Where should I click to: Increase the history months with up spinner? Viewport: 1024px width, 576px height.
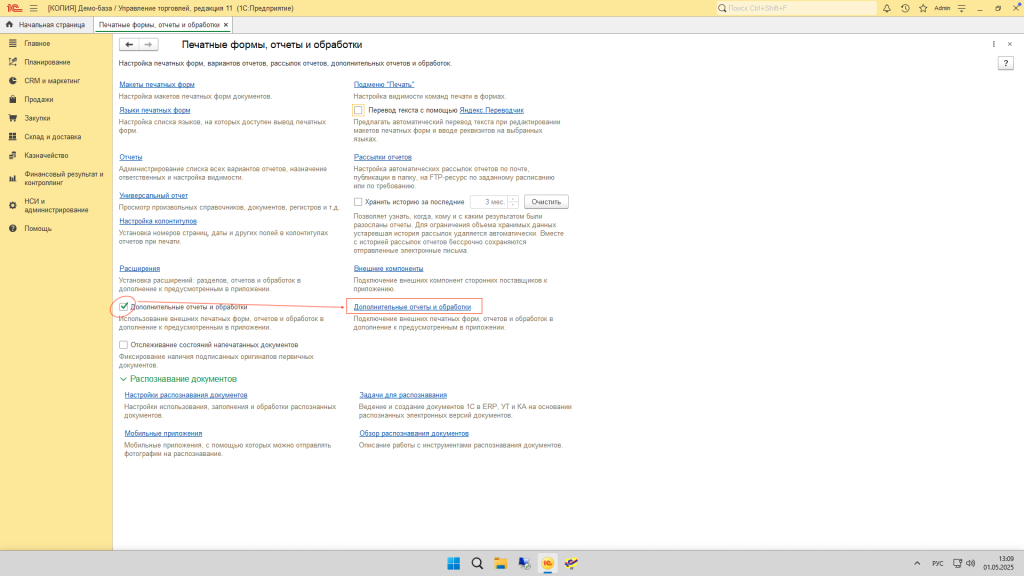click(513, 199)
